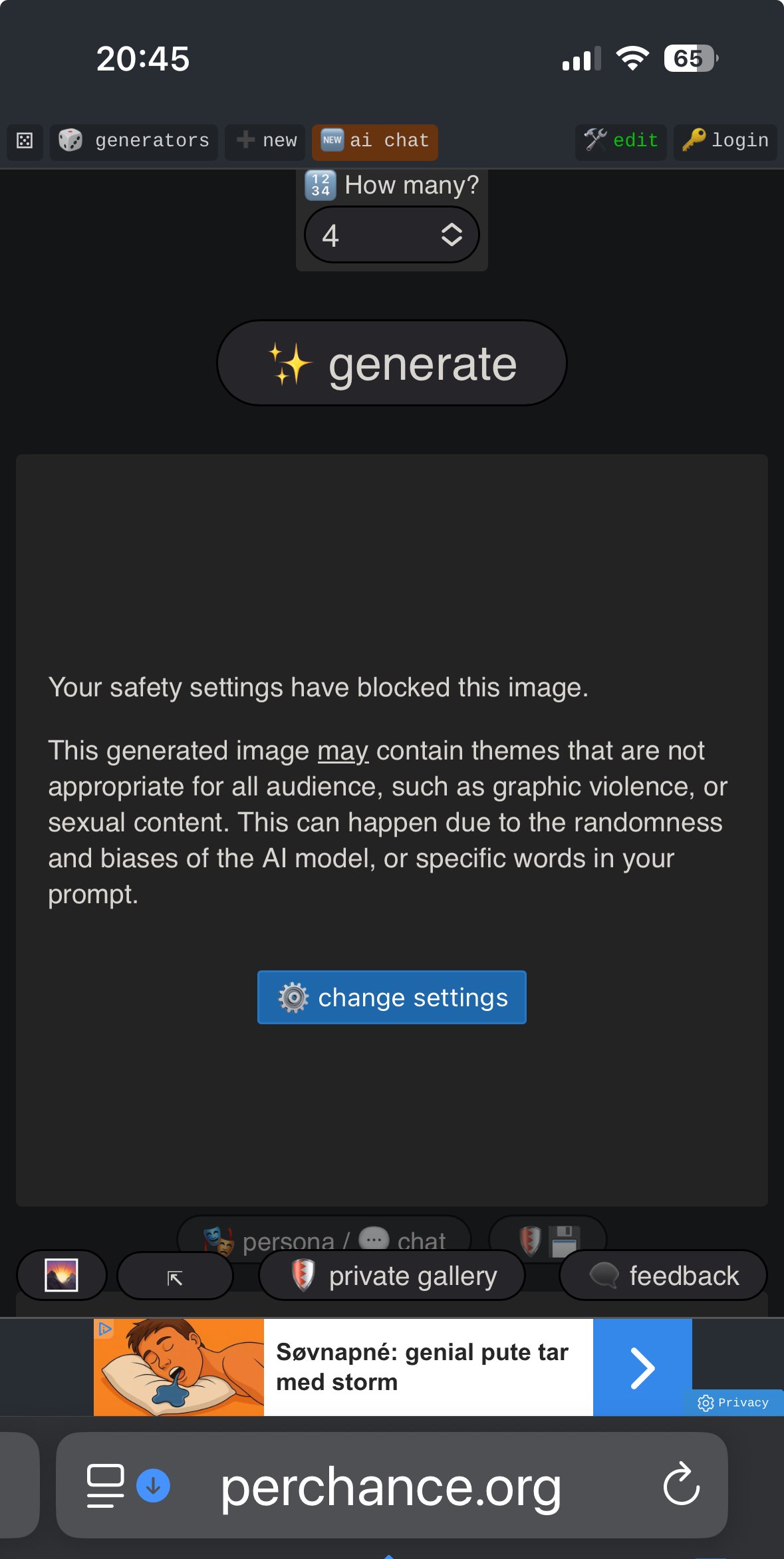784x1559 pixels.
Task: Expand the How many dropdown
Action: (392, 235)
